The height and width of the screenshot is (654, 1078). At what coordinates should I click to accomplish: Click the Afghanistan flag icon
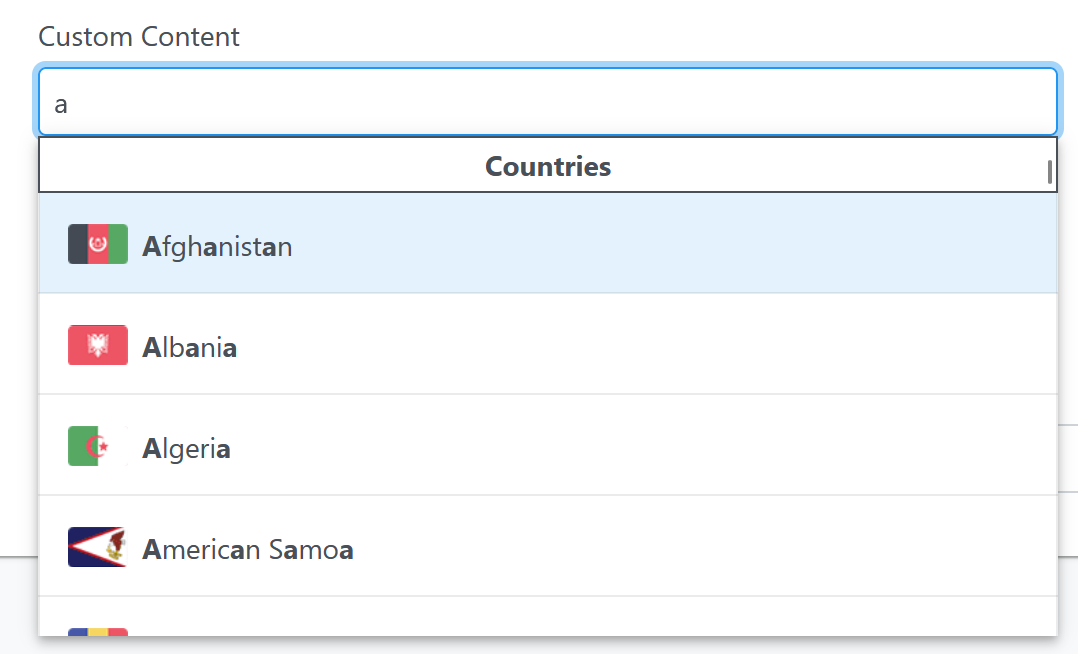[x=98, y=244]
